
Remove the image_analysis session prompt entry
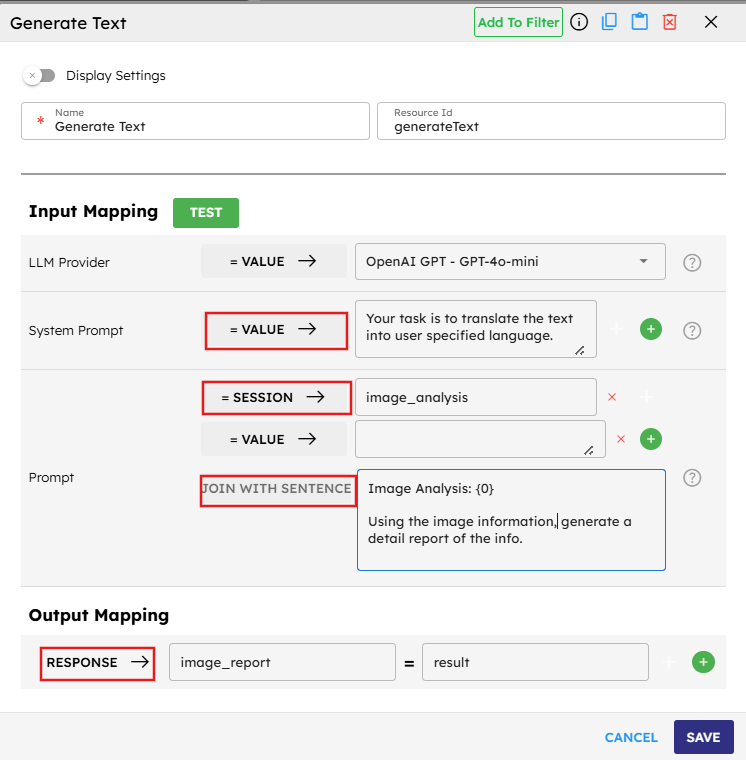[612, 397]
